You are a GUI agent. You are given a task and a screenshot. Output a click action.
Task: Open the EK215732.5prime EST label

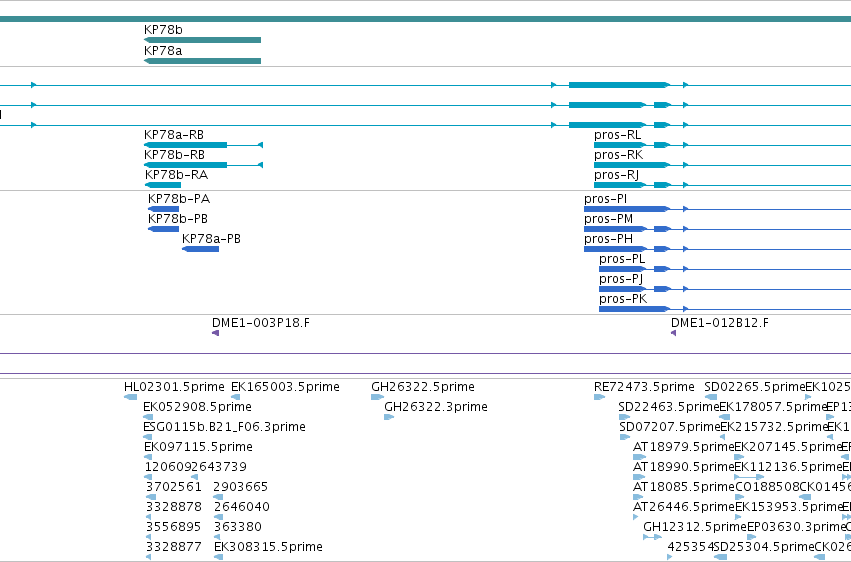click(x=773, y=427)
